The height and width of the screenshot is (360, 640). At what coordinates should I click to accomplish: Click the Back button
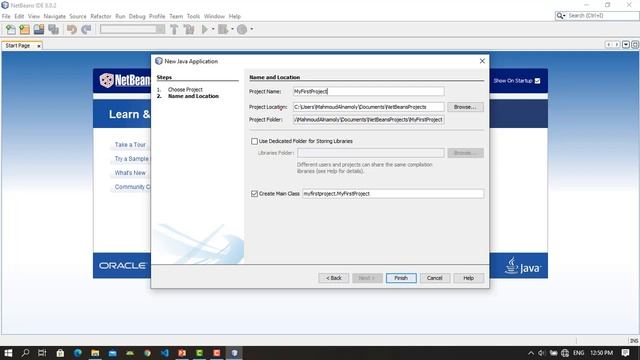(x=333, y=278)
